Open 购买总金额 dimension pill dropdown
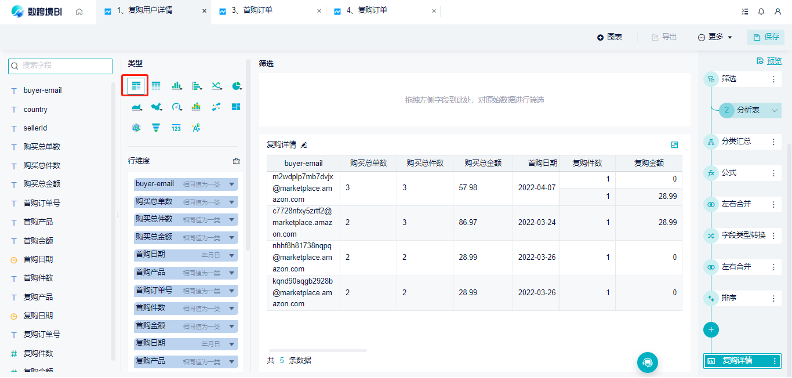This screenshot has width=792, height=378. point(232,237)
